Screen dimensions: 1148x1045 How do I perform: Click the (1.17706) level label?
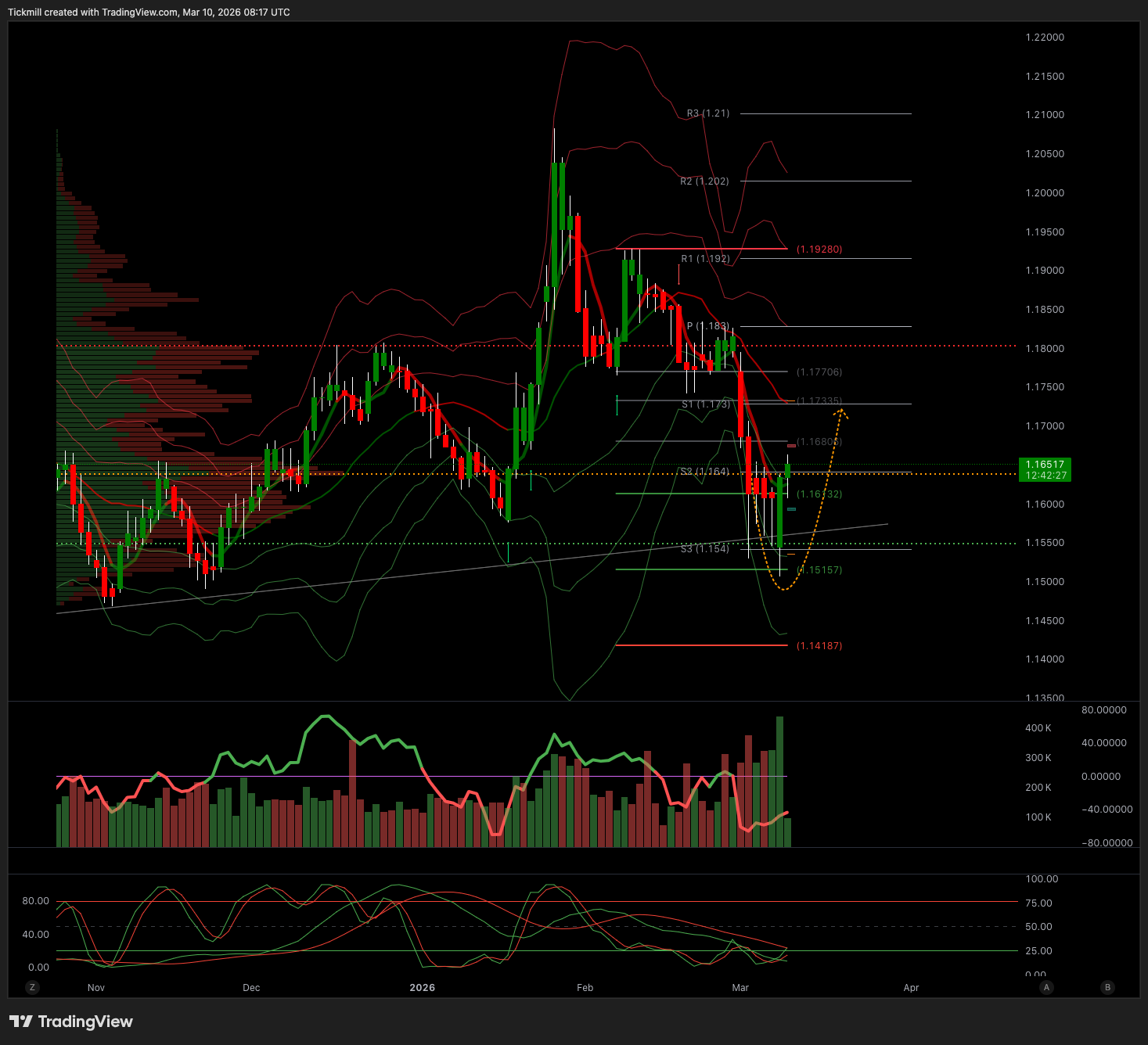[819, 372]
